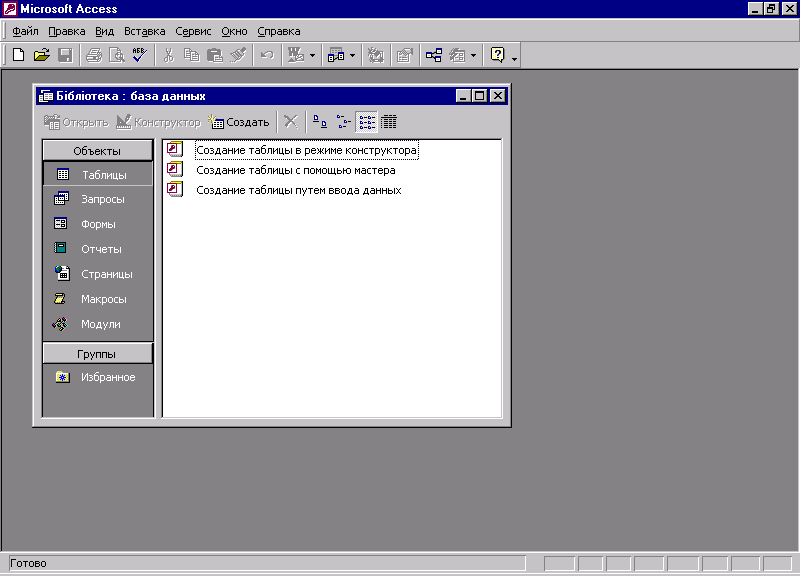The image size is (800, 576).
Task: Click the Готово status bar text
Action: (x=29, y=564)
